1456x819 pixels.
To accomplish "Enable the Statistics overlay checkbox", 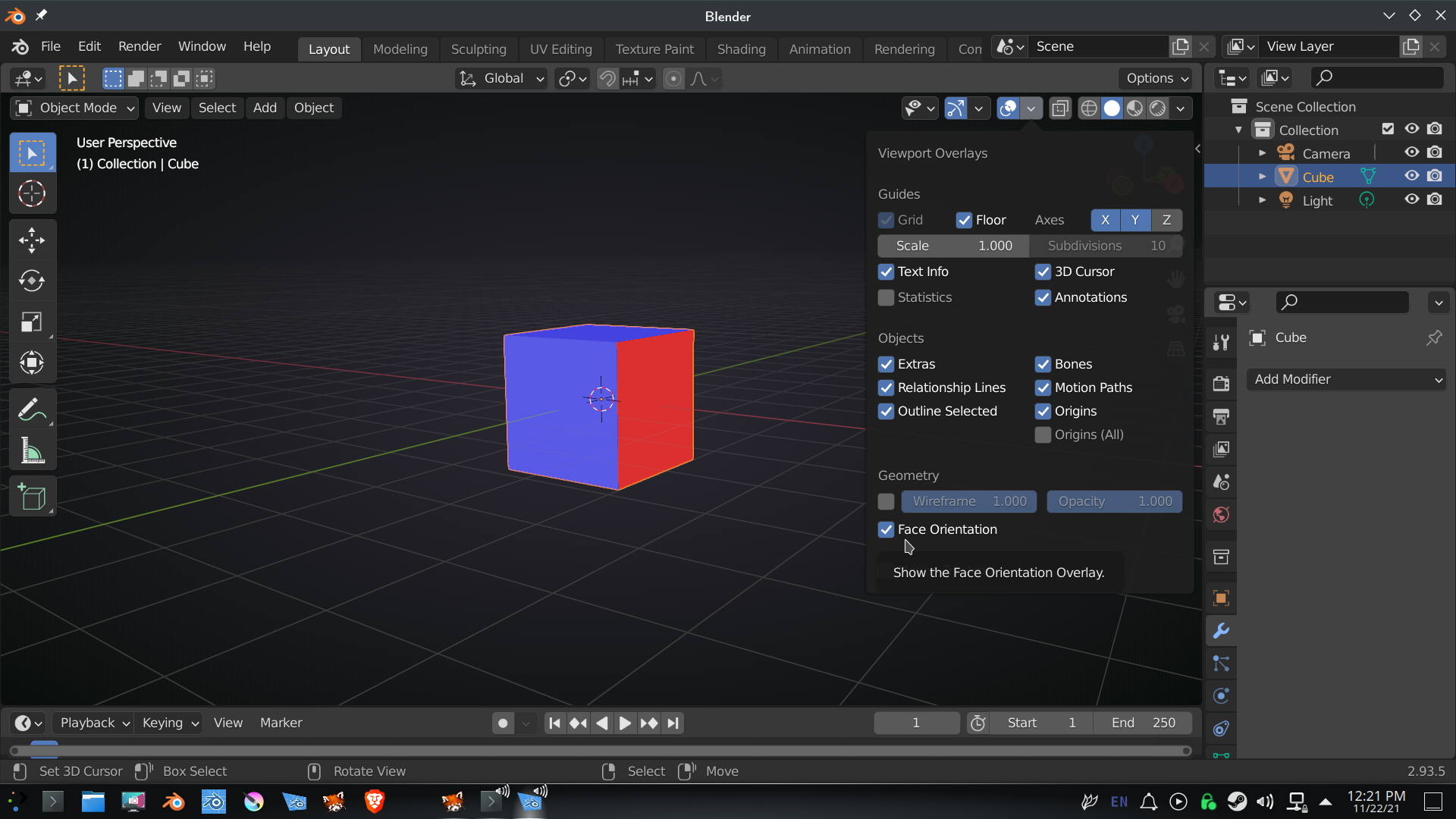I will pos(886,297).
